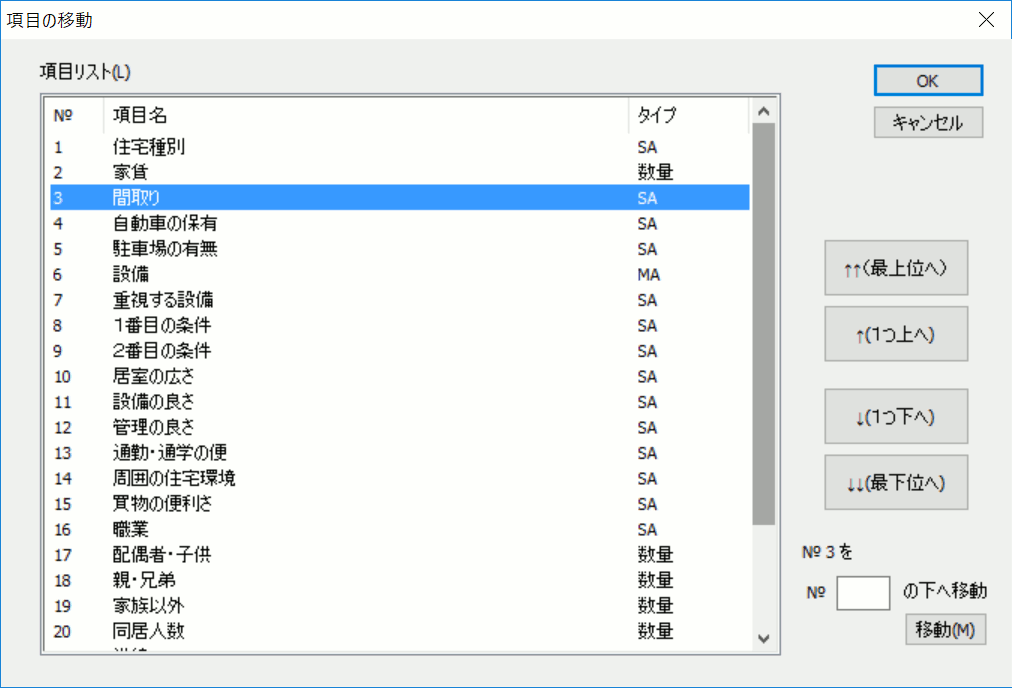Close the 項目の移動 dialog
This screenshot has height=688, width=1012.
point(986,19)
